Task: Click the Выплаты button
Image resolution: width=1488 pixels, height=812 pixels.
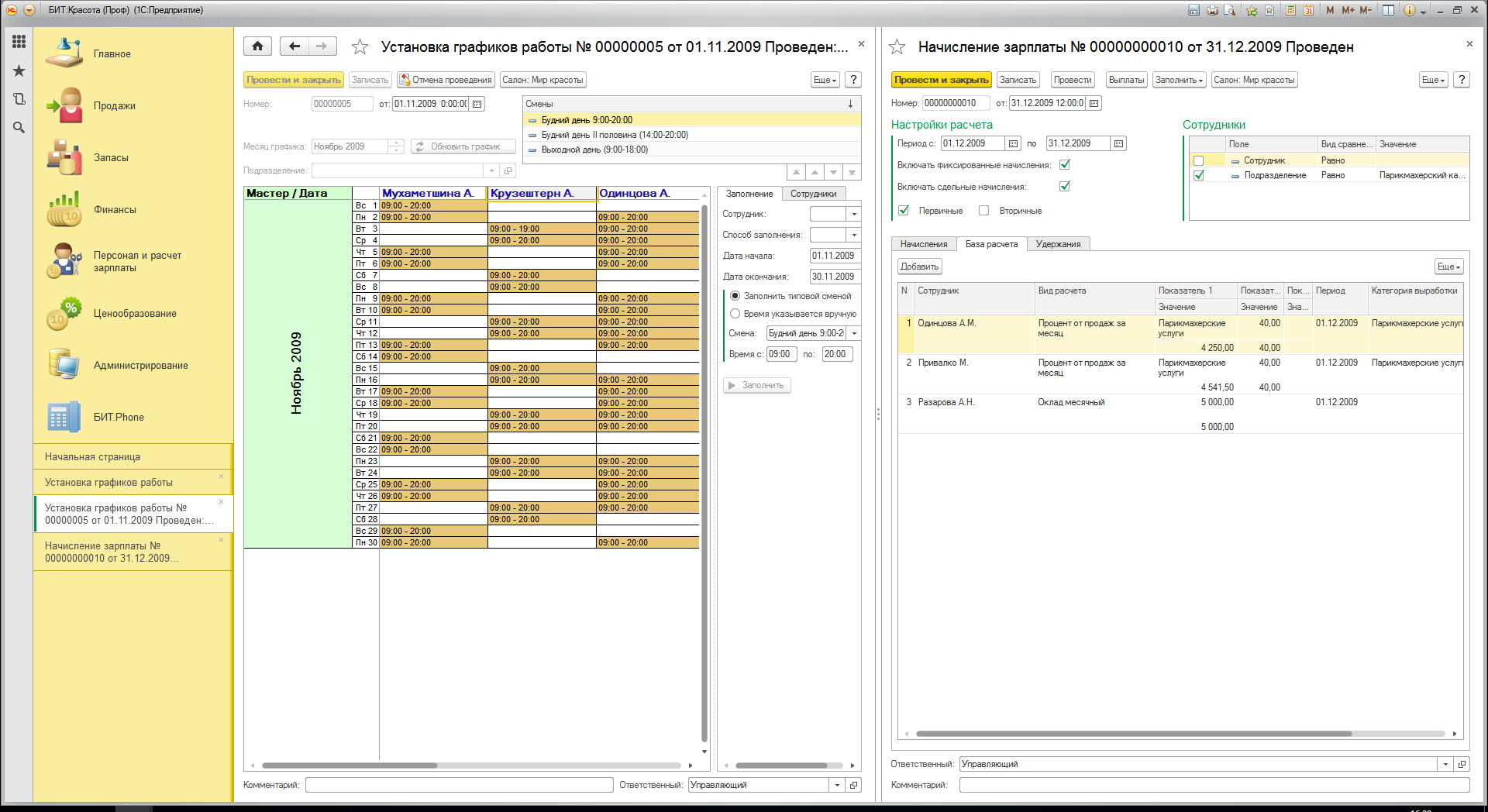Action: [1126, 80]
